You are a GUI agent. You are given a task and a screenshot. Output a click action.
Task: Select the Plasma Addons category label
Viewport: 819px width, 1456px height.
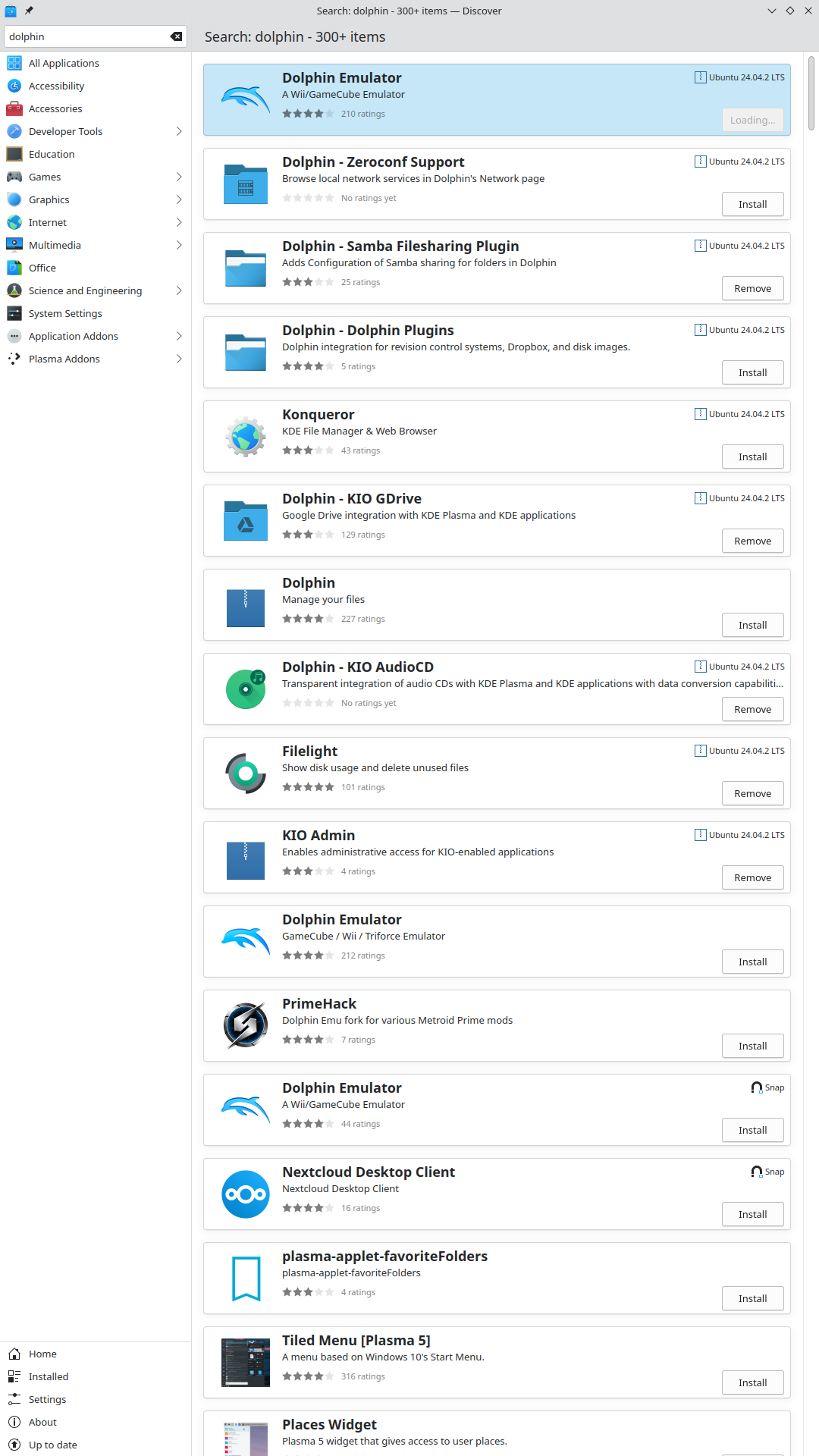point(64,359)
